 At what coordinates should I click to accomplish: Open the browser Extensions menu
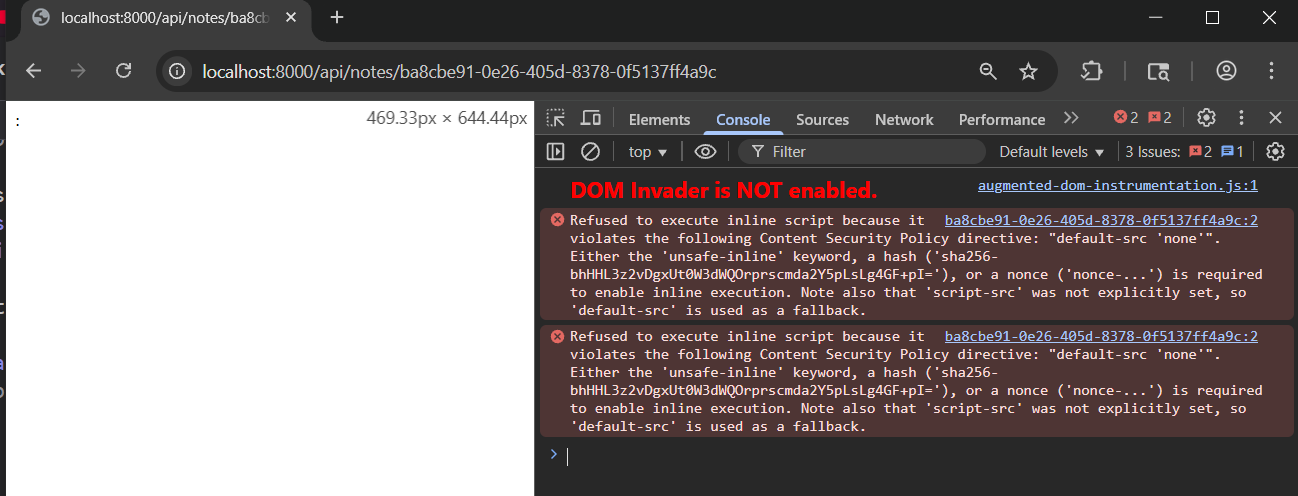(x=1091, y=71)
